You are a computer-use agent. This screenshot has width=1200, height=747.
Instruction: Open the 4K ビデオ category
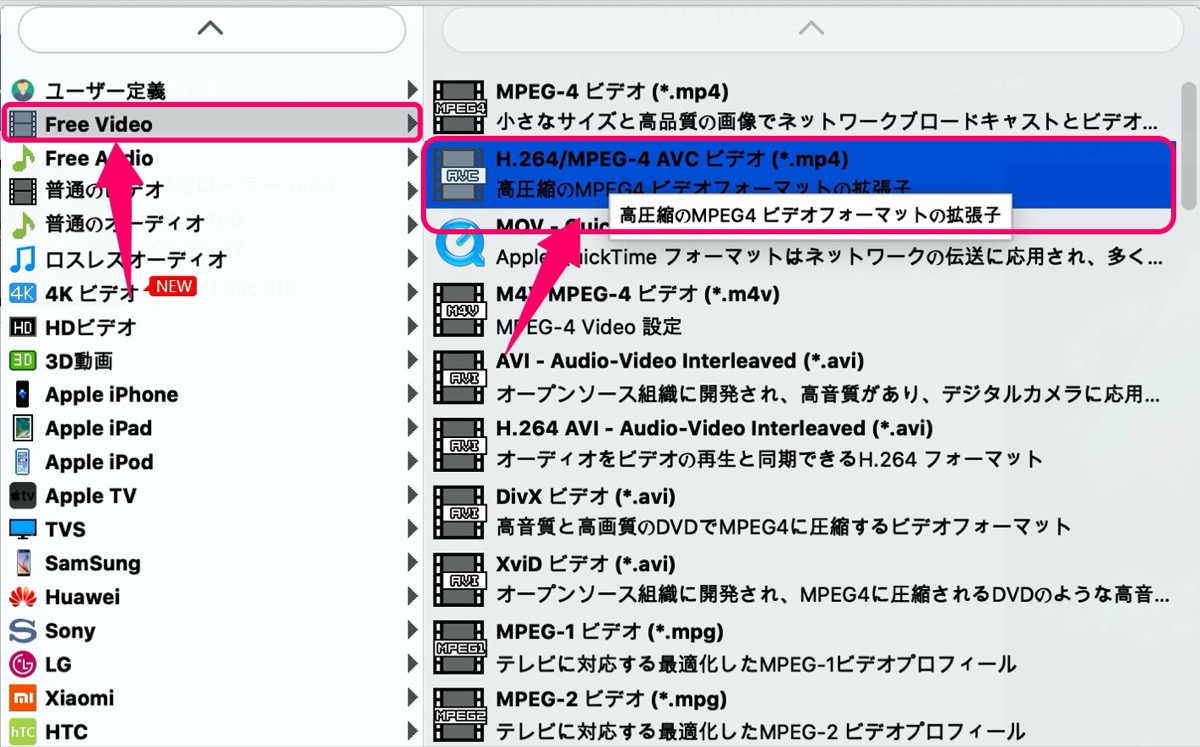[x=211, y=293]
